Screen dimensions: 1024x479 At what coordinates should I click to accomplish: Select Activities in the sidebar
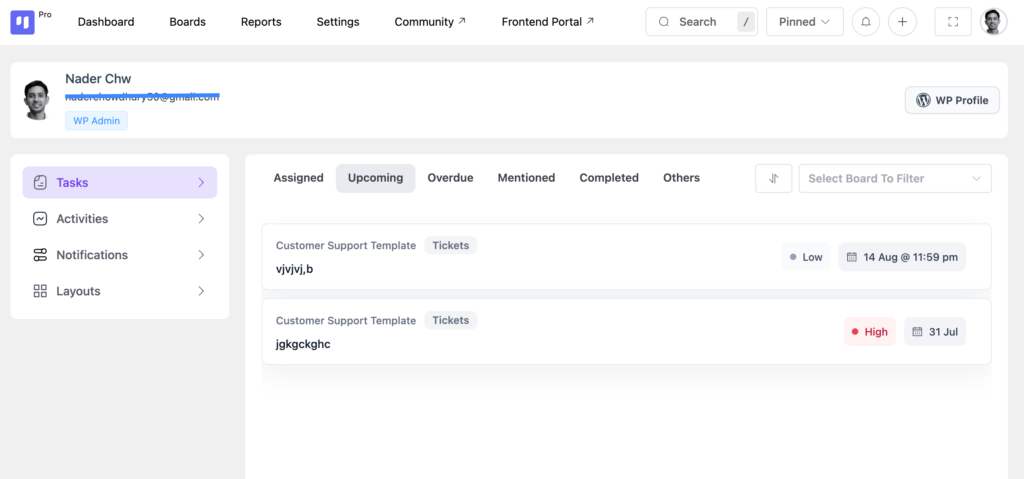point(120,219)
